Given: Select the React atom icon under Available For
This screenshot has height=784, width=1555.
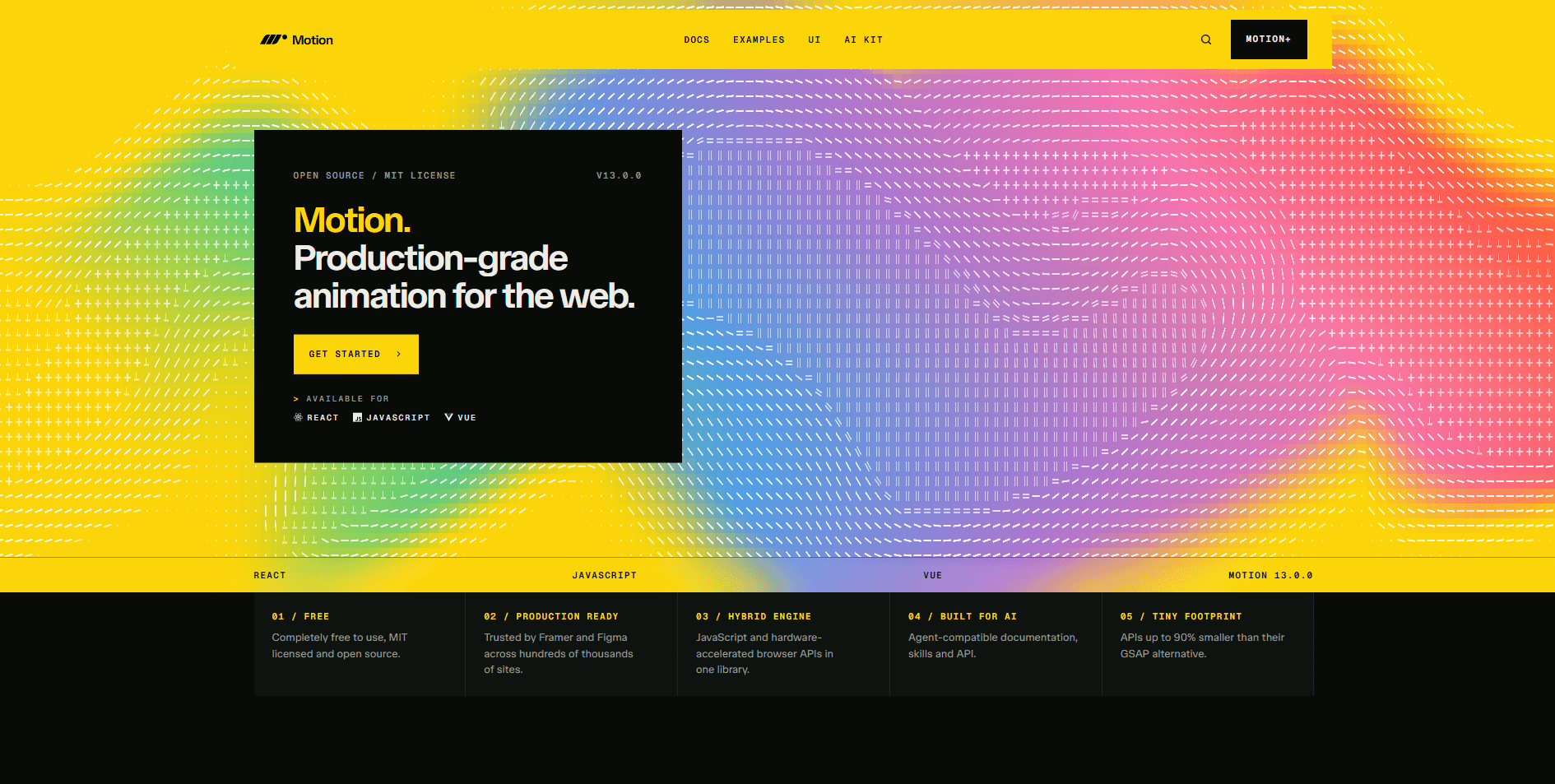Looking at the screenshot, I should coord(298,418).
